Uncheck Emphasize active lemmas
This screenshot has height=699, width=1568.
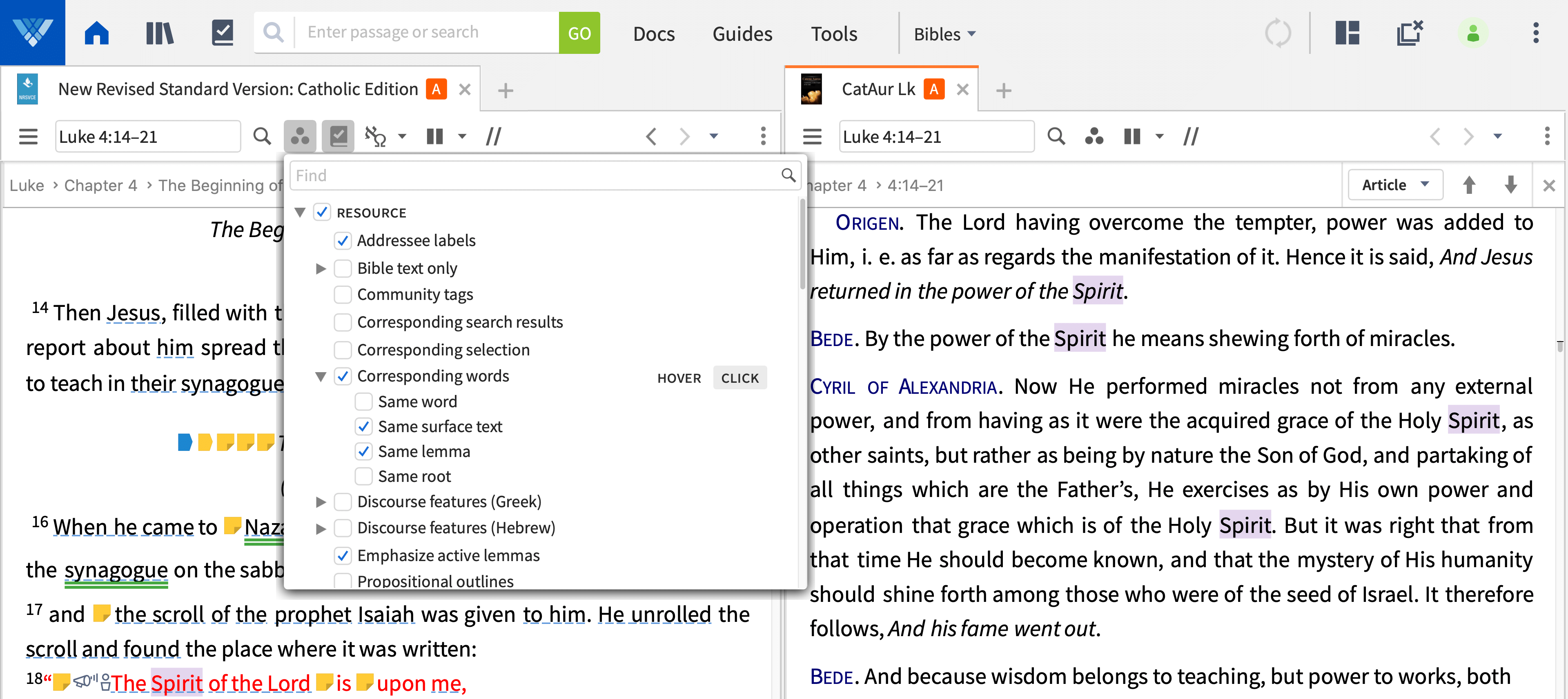tap(343, 555)
